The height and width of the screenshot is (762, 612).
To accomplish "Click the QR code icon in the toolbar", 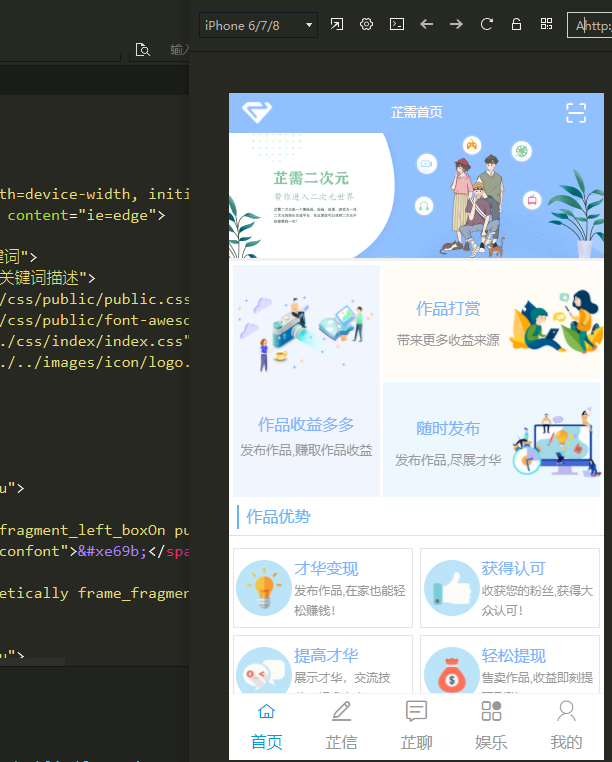I will point(546,24).
